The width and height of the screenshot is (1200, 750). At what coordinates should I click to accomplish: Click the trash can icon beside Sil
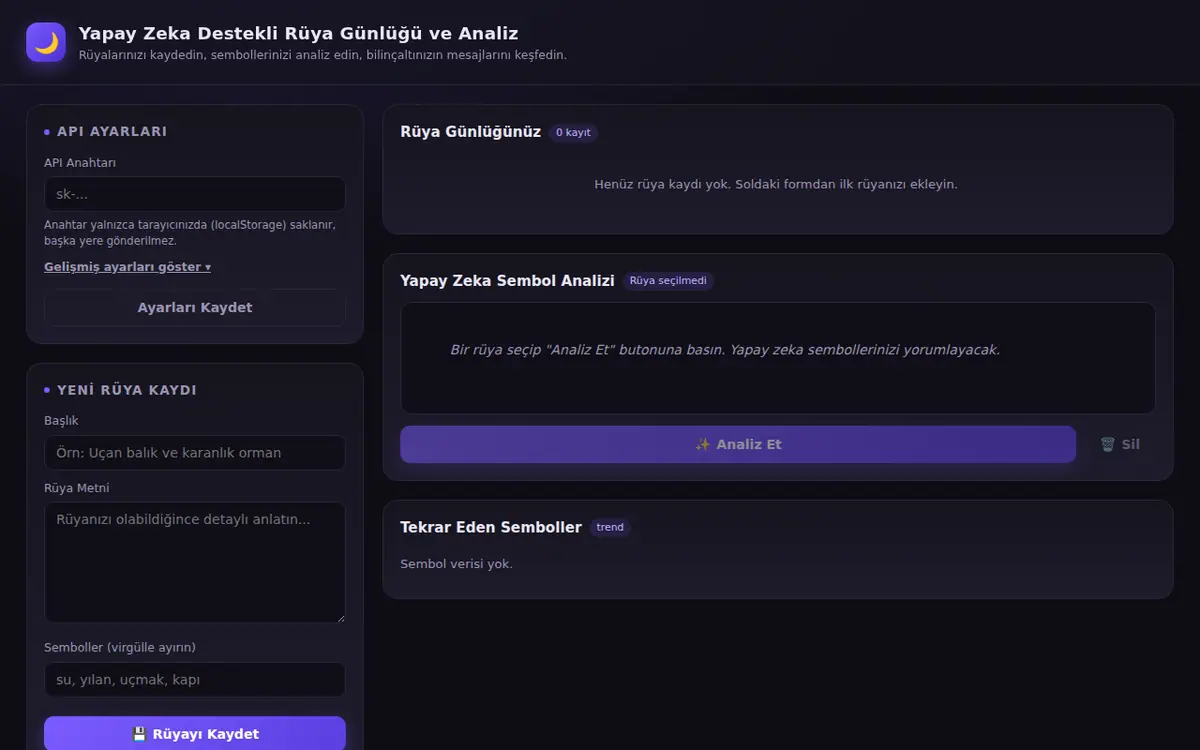pos(1107,444)
